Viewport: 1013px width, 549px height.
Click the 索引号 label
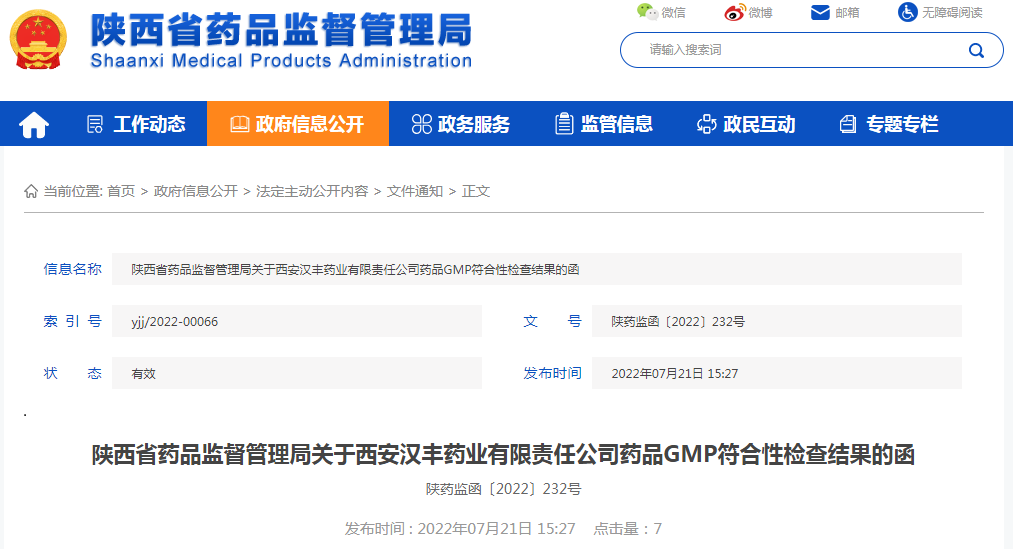point(72,321)
